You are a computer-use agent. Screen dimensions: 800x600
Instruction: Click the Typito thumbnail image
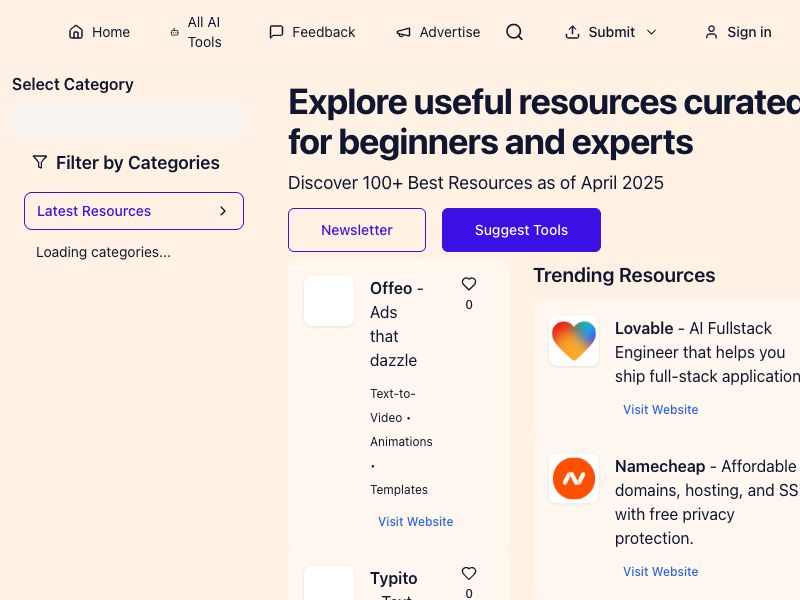(x=329, y=583)
